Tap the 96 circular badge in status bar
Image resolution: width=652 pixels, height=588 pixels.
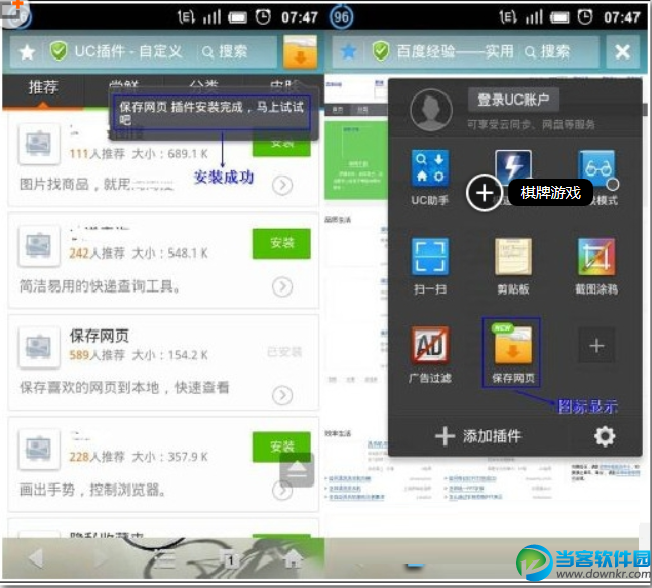[341, 17]
